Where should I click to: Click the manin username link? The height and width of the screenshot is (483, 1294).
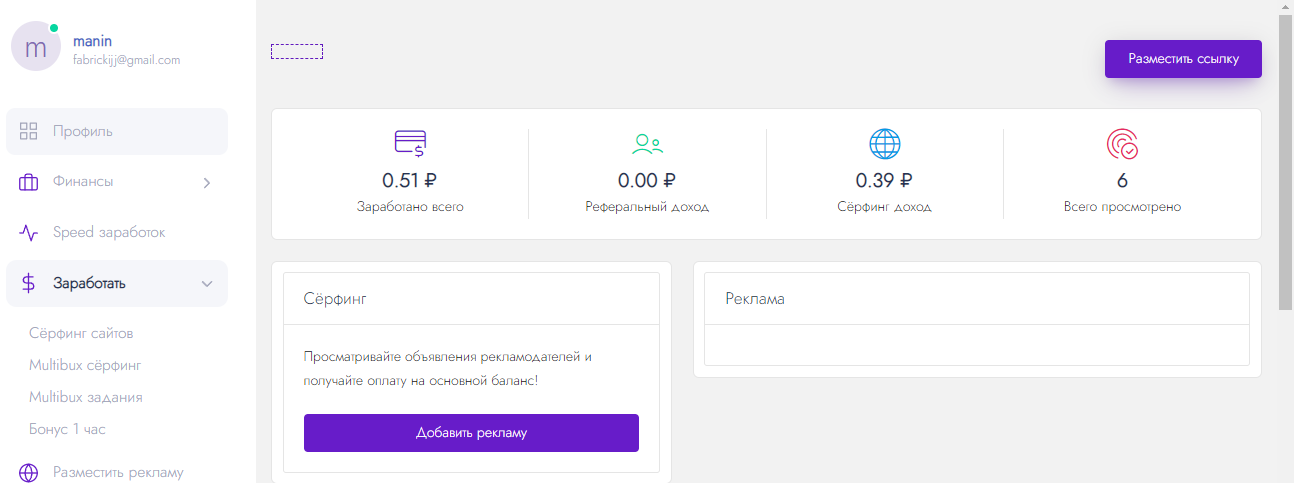[92, 41]
